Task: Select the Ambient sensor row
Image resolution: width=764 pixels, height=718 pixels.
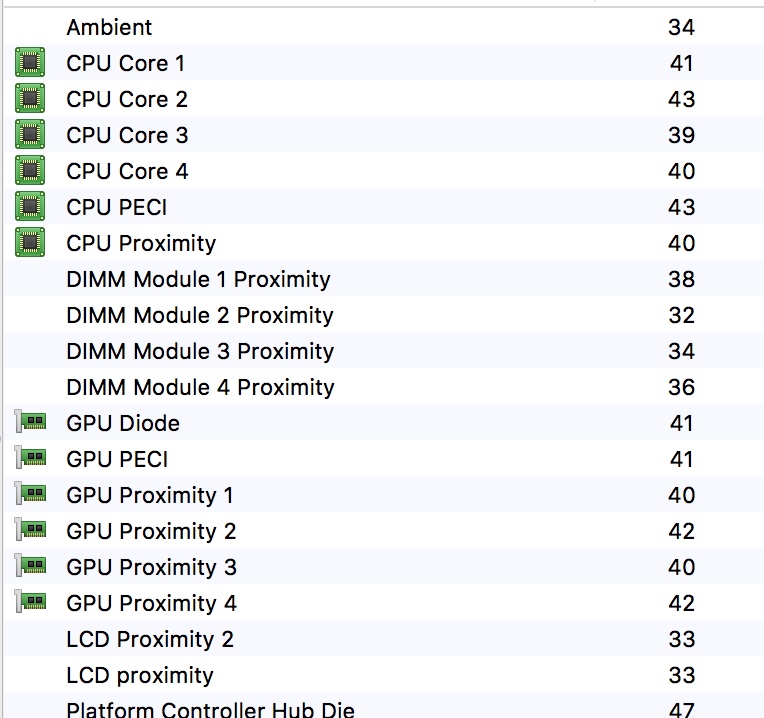Action: click(x=384, y=26)
